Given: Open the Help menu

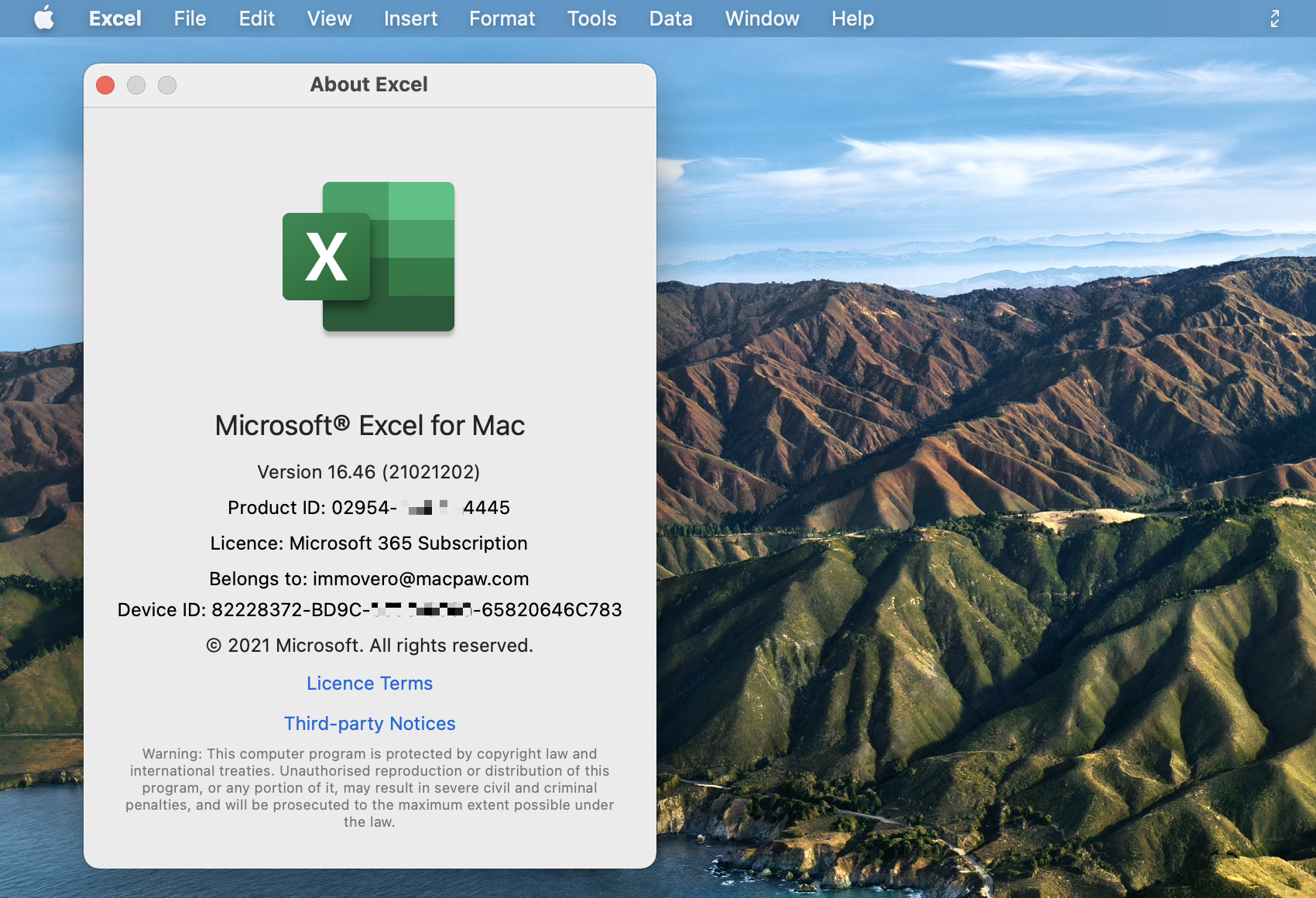Looking at the screenshot, I should (852, 19).
